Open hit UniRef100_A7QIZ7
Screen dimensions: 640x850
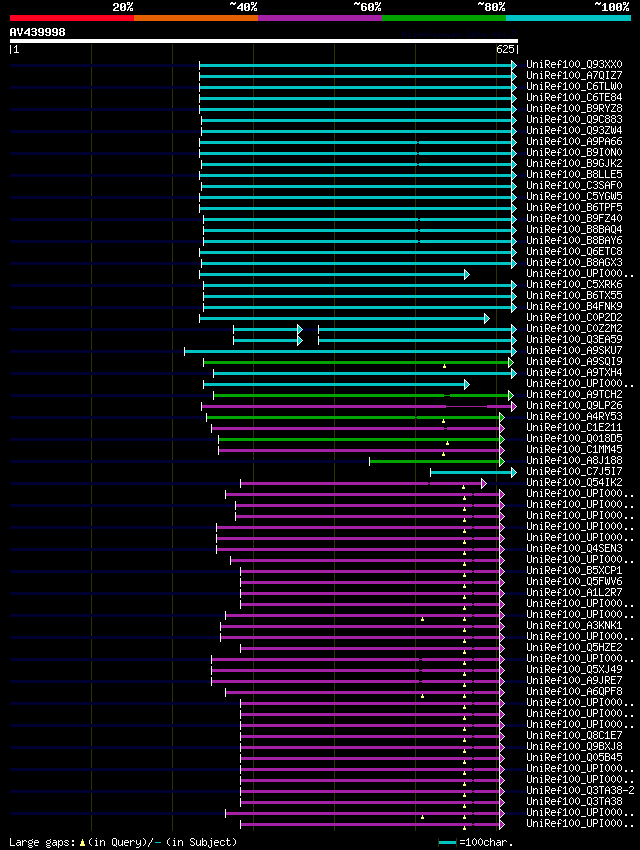[574, 75]
